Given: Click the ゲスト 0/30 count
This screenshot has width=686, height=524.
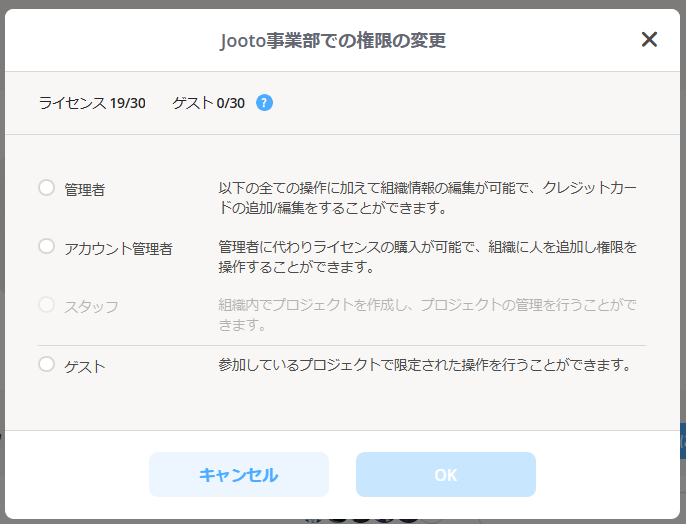Looking at the screenshot, I should pos(209,103).
